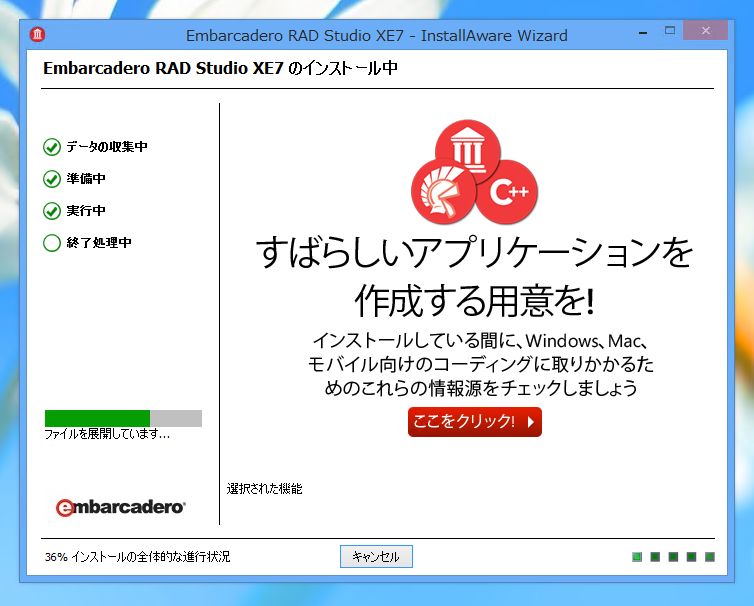Click the データの収集中 green checkmark icon

click(x=52, y=147)
